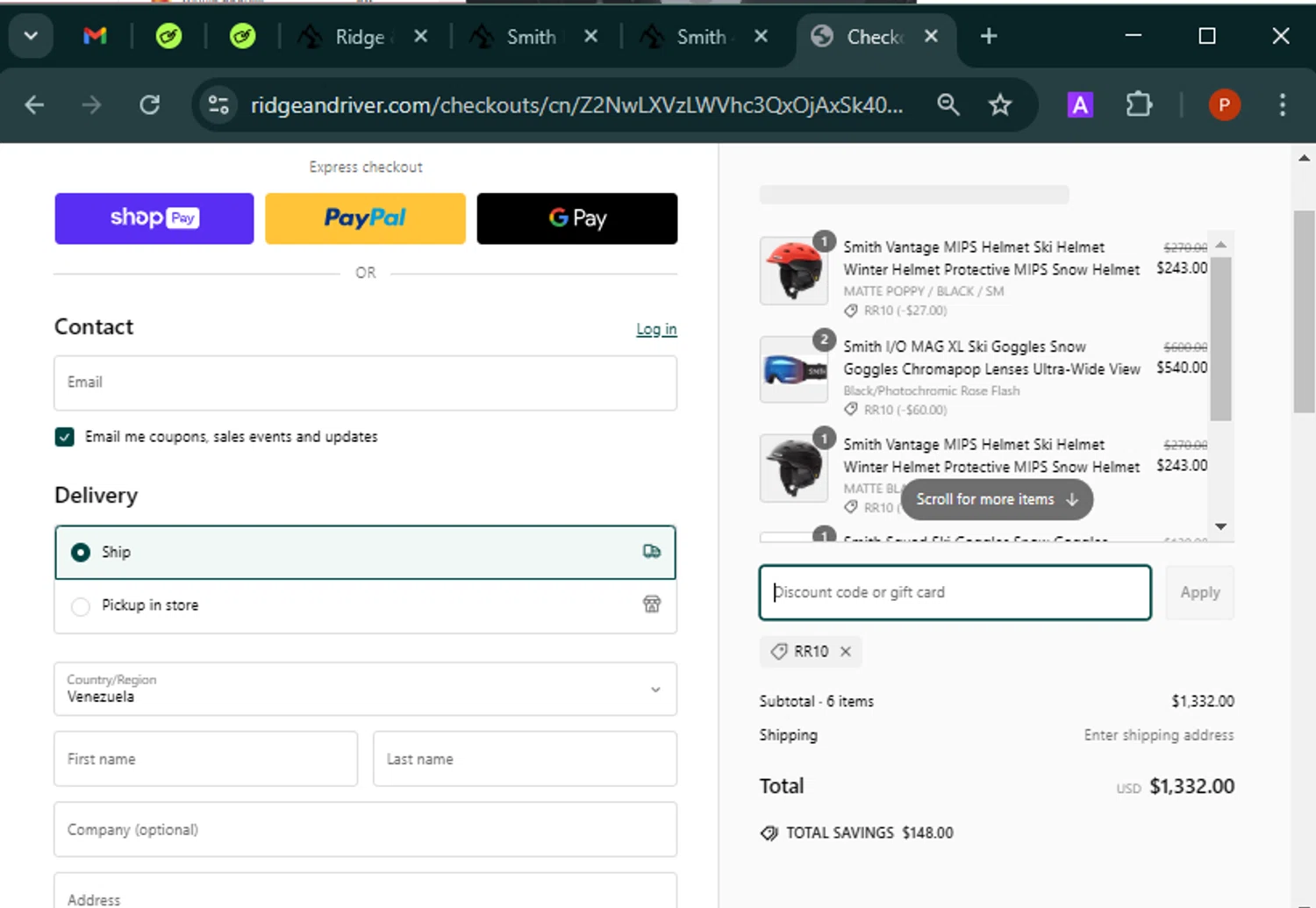Focus the Address field
This screenshot has width=1316, height=908.
tap(365, 891)
